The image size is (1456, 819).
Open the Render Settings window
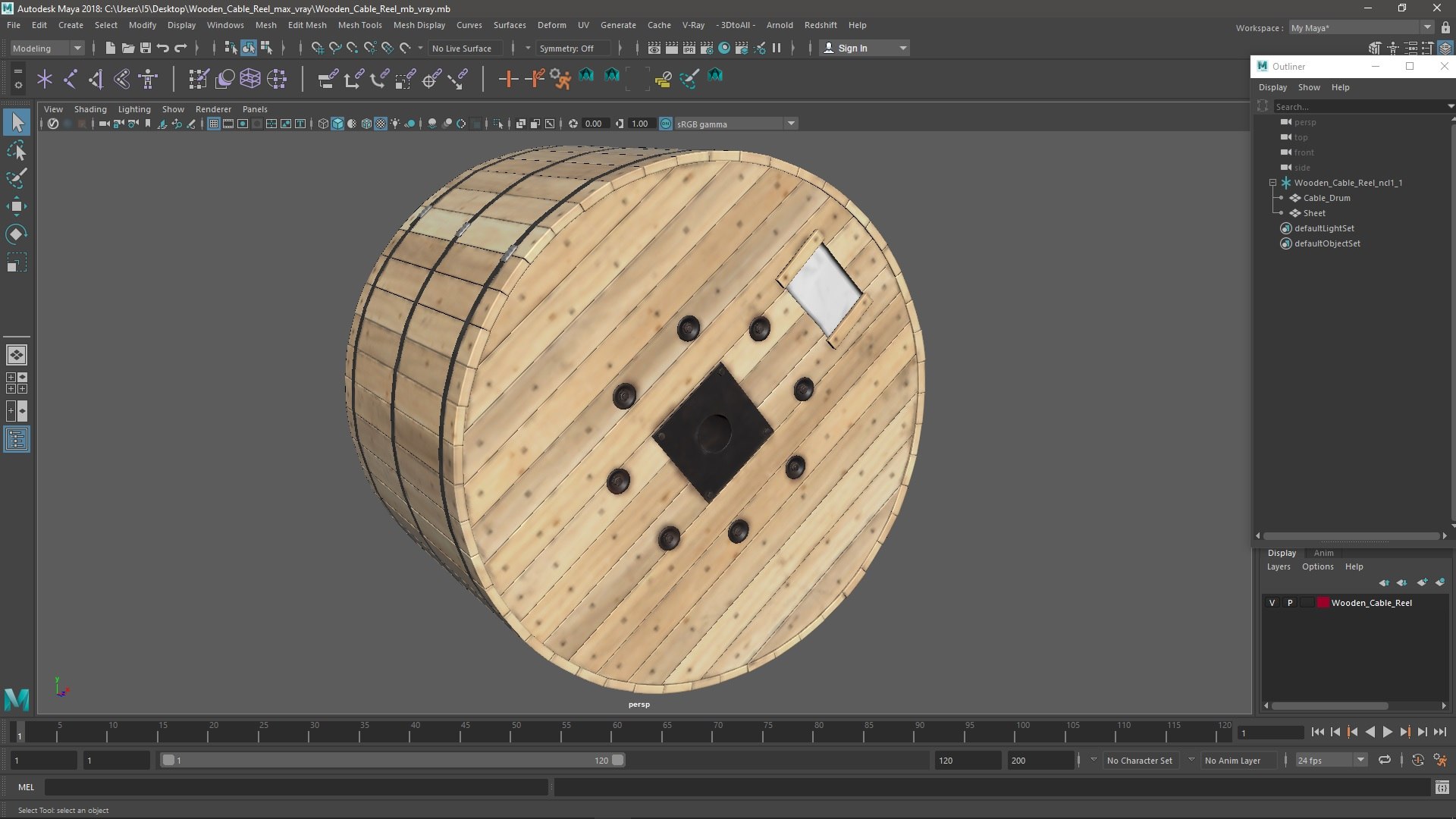[x=707, y=48]
